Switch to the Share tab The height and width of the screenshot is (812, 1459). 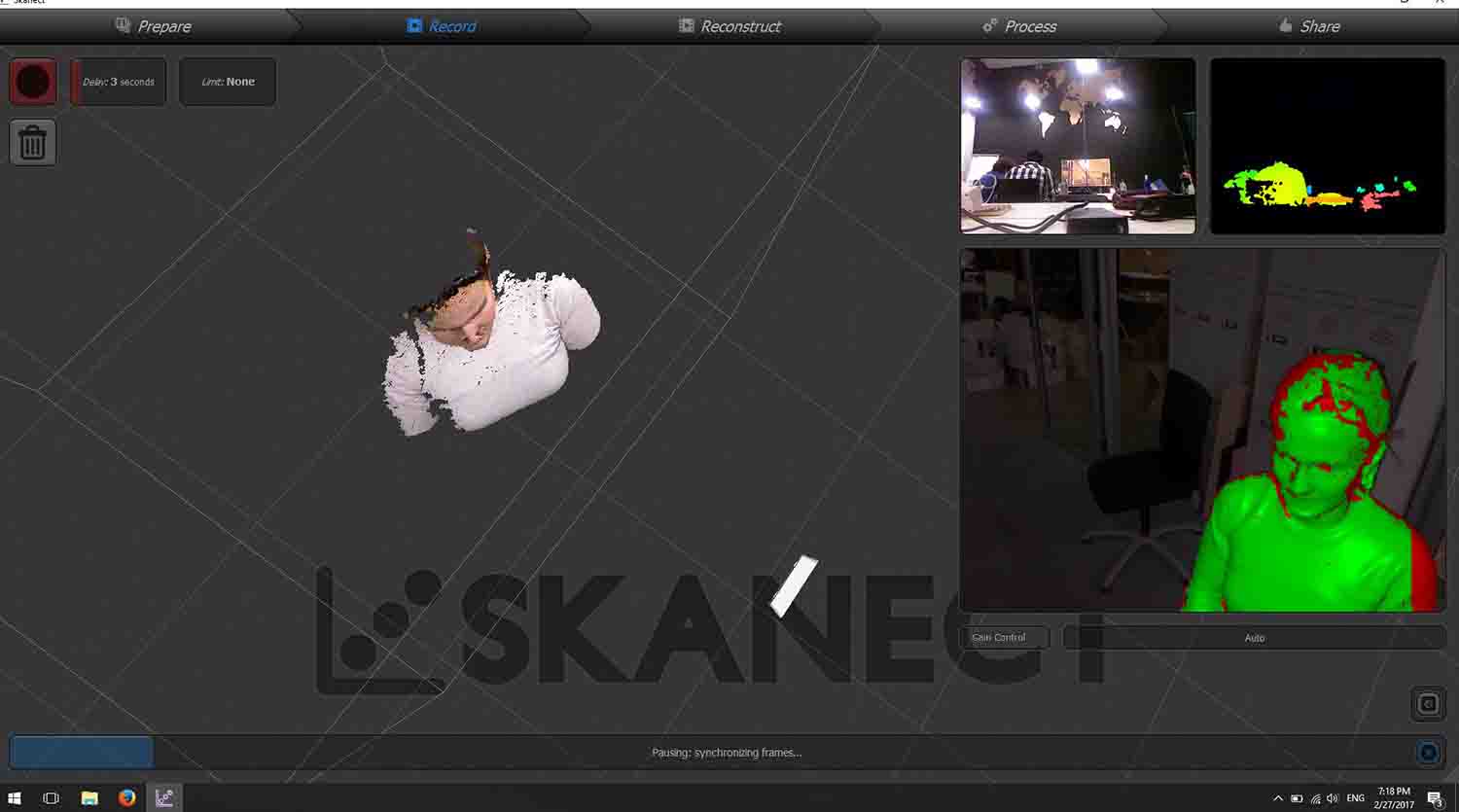click(1309, 26)
